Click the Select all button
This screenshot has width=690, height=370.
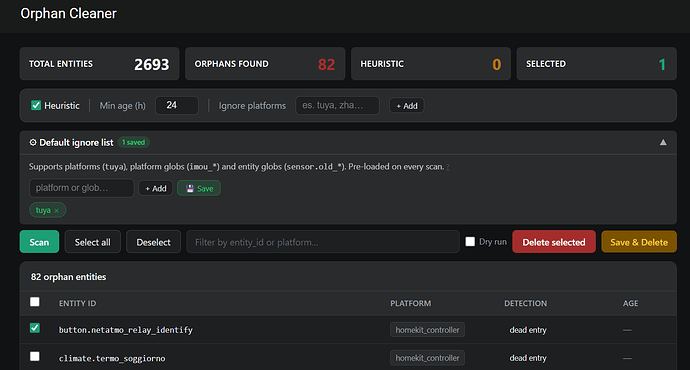tap(92, 242)
